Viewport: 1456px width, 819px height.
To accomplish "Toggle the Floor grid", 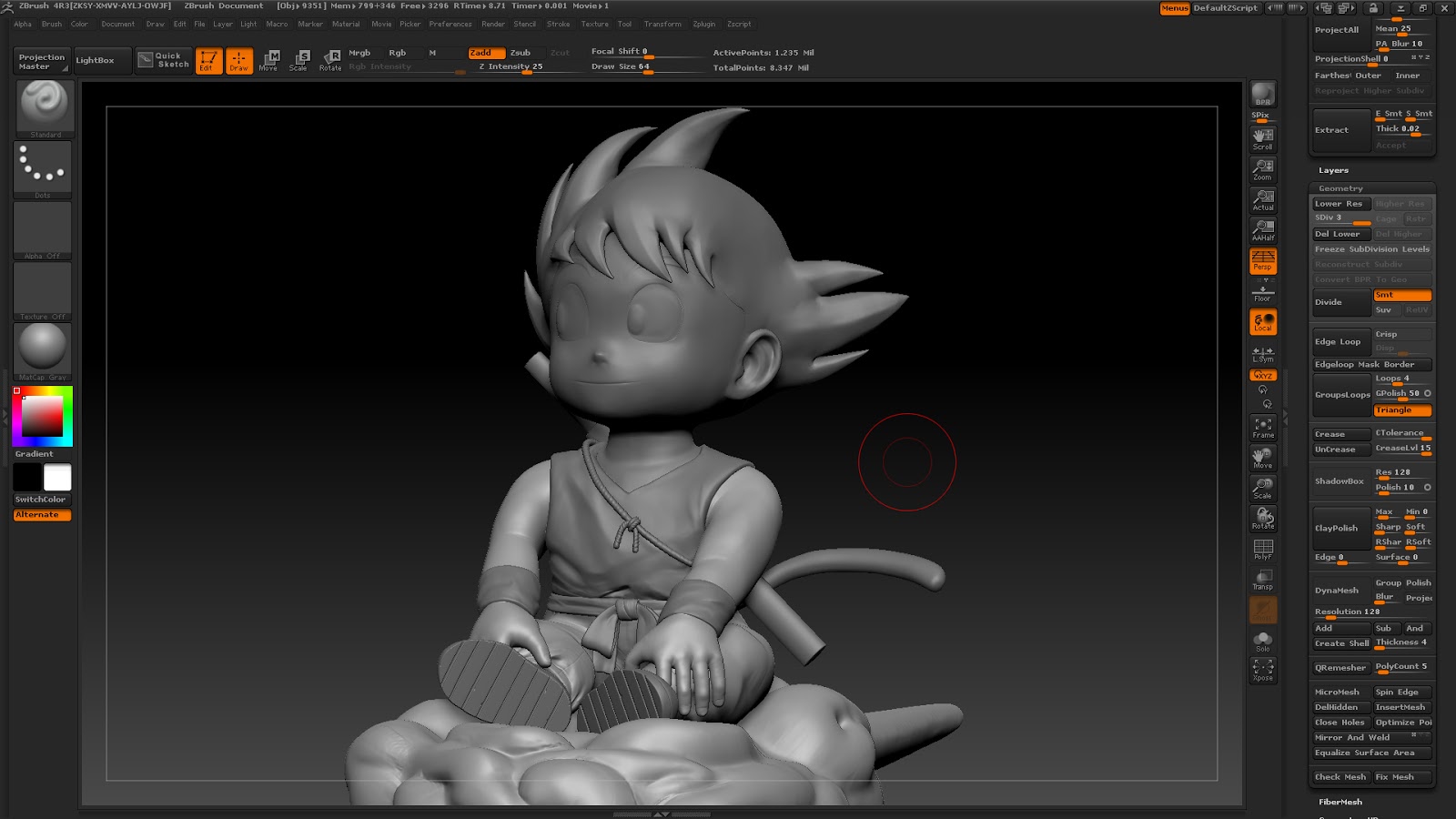I will 1263,291.
